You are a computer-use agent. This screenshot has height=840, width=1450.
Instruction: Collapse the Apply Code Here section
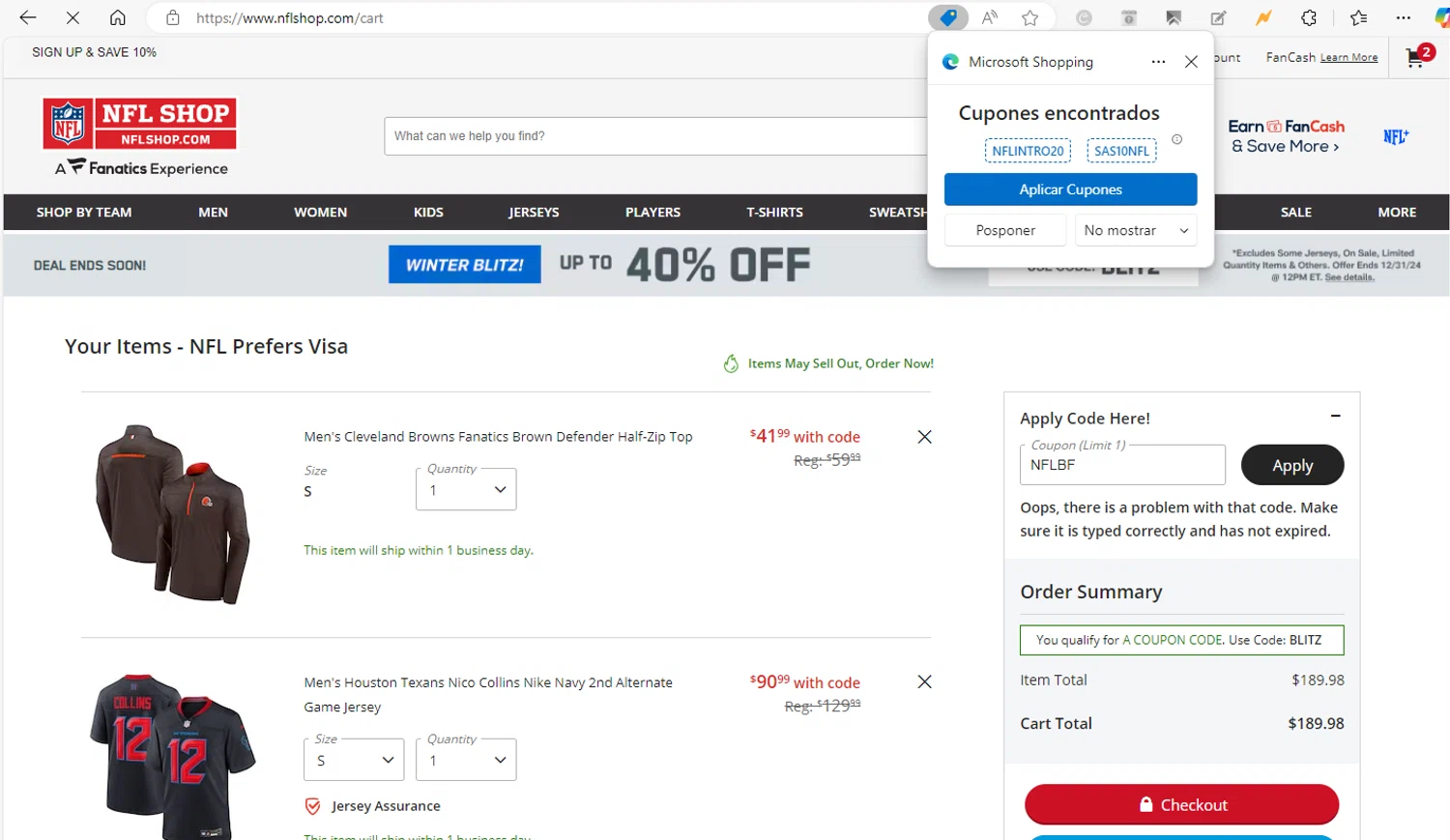pos(1335,417)
